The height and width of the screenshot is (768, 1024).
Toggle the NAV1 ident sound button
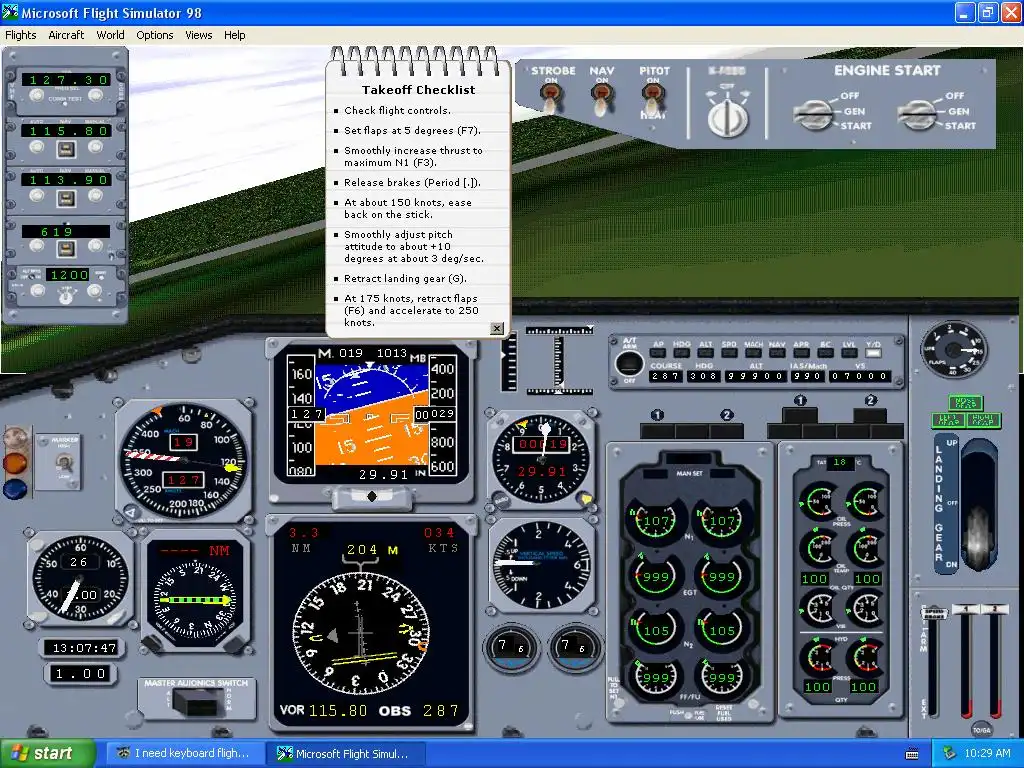tap(65, 150)
